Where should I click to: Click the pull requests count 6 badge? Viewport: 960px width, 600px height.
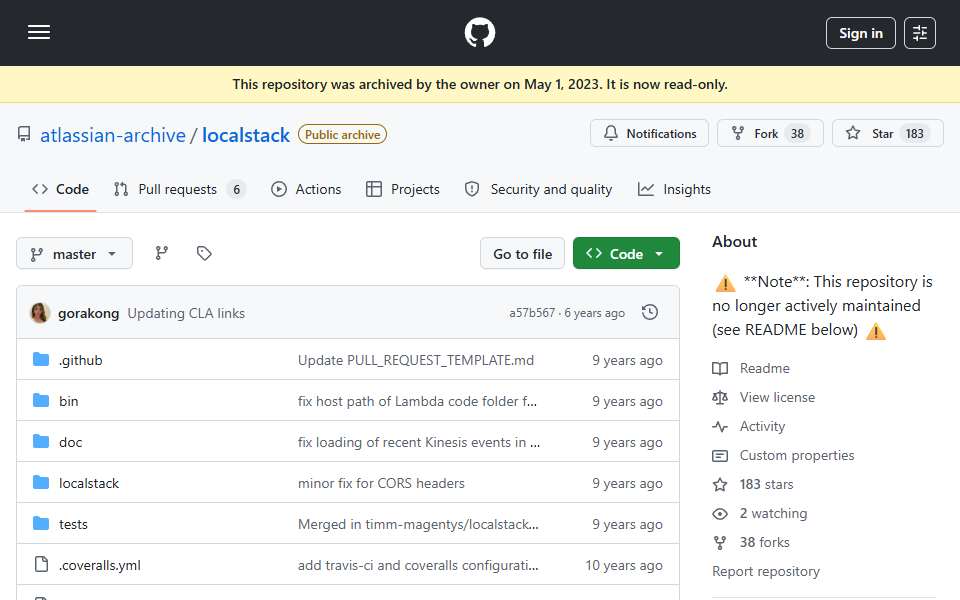(236, 189)
